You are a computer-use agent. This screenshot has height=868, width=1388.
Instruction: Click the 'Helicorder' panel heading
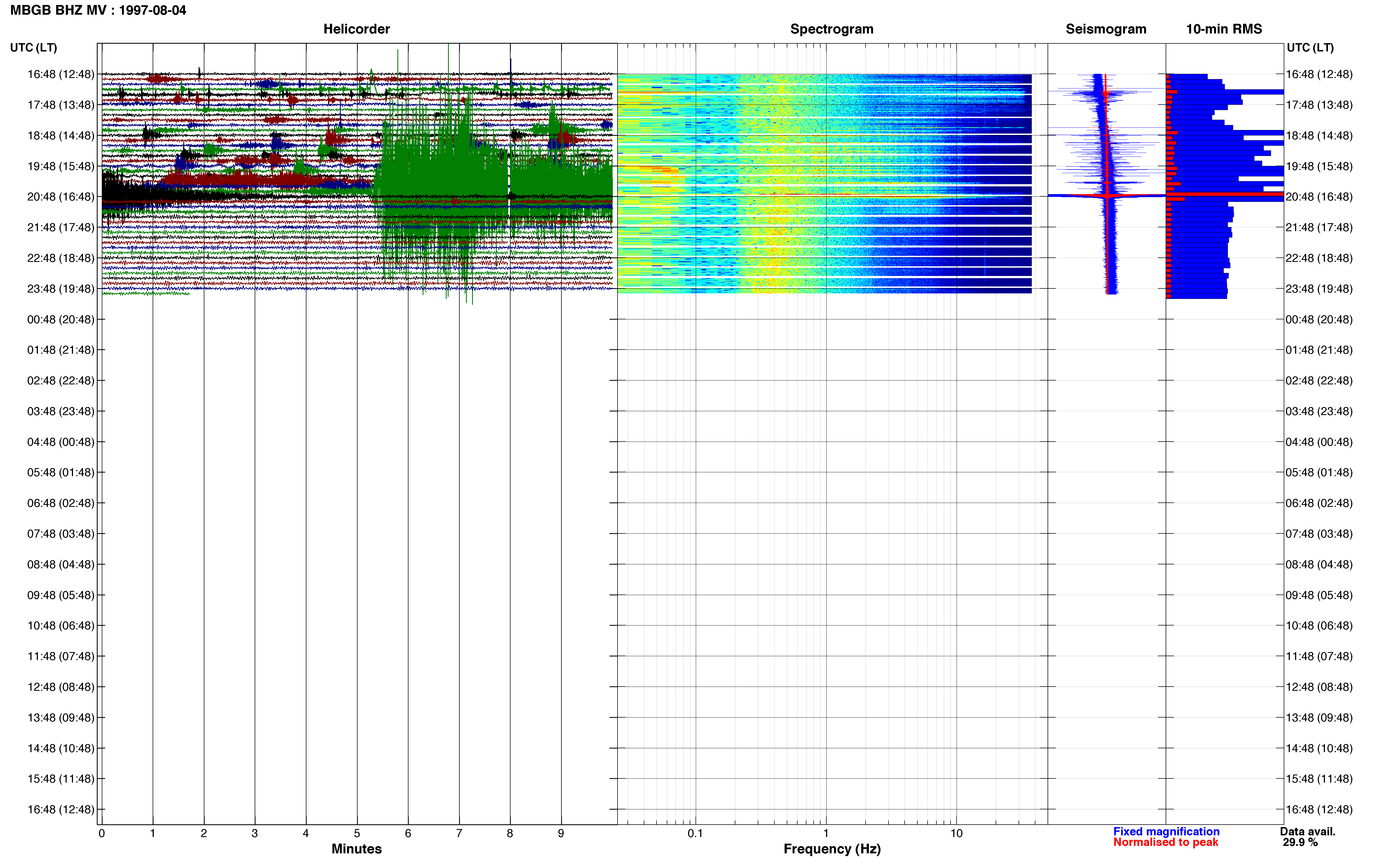[x=356, y=29]
